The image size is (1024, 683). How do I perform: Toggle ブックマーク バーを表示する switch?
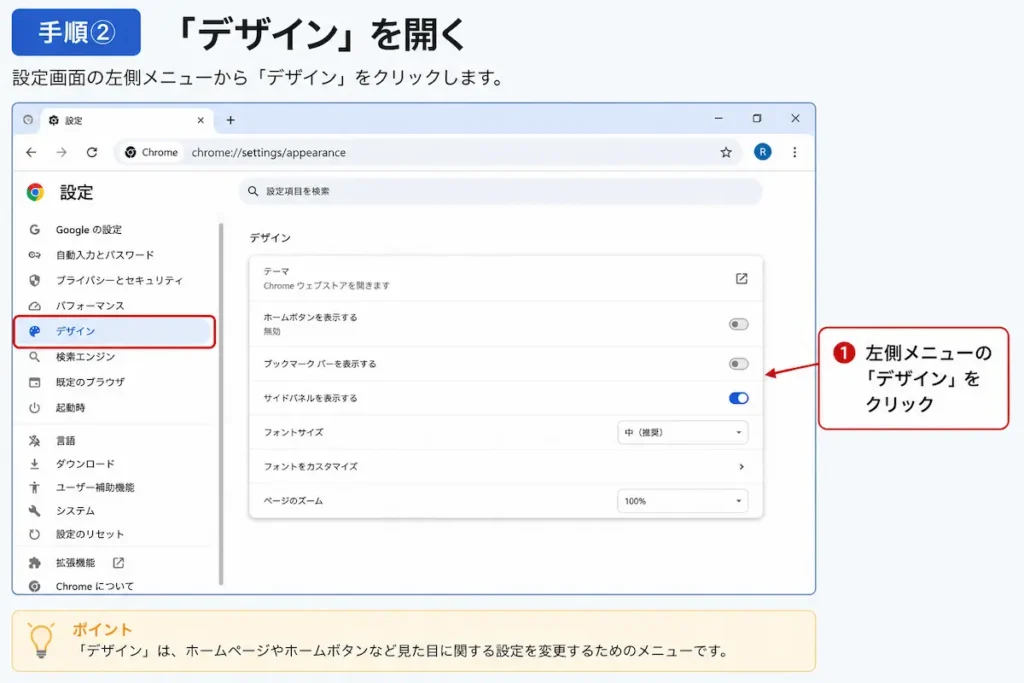[738, 364]
